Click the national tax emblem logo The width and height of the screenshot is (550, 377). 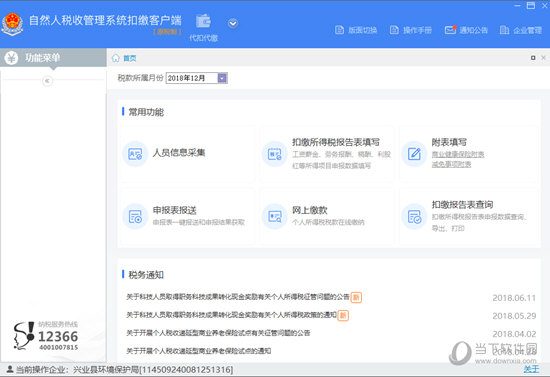point(13,24)
